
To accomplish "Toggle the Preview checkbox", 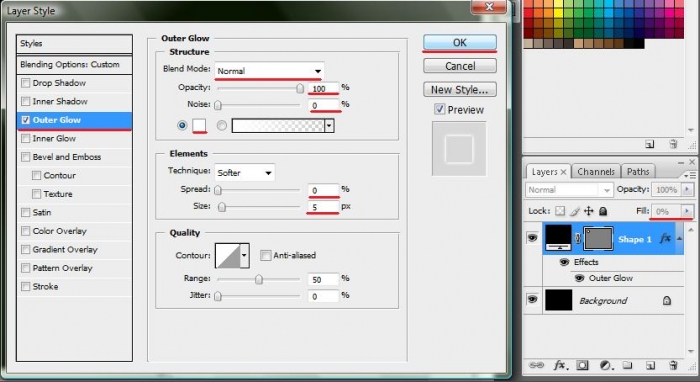I will (x=440, y=109).
